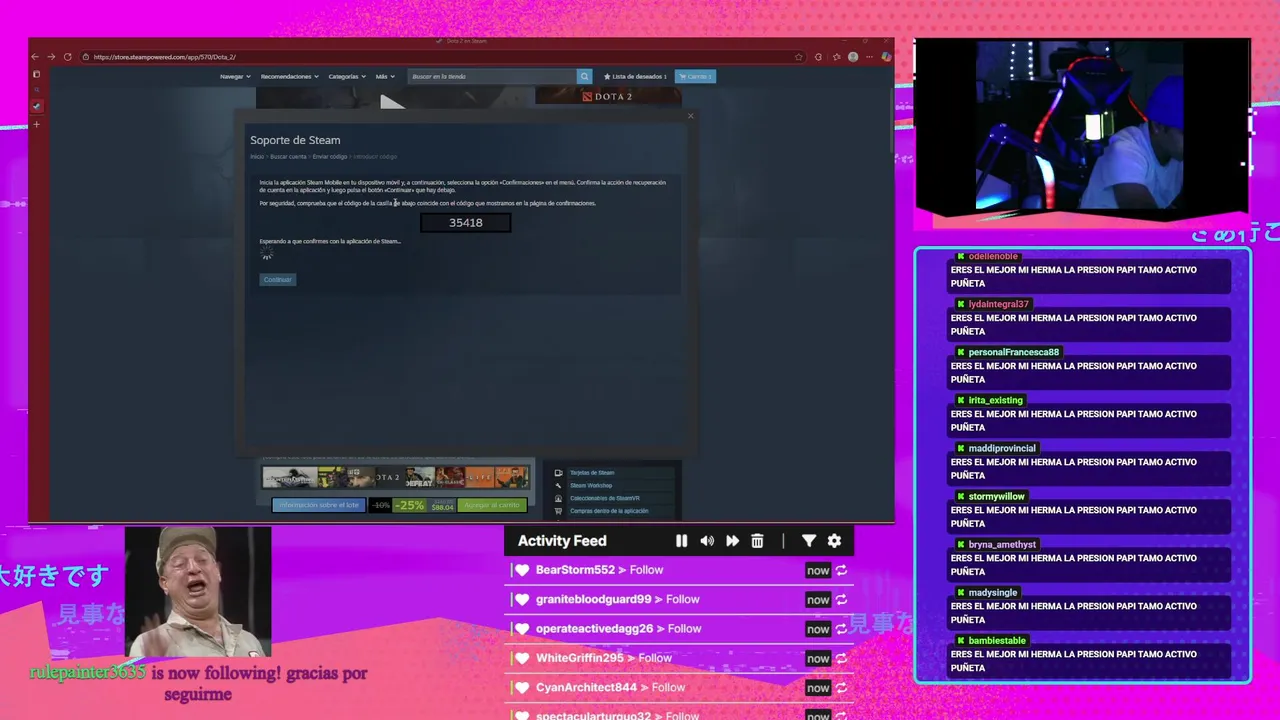This screenshot has width=1280, height=720.
Task: Bookmark the page with the star icon
Action: (x=798, y=57)
